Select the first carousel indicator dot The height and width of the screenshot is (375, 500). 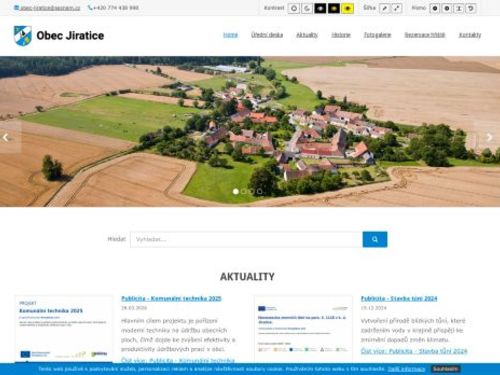pos(236,191)
